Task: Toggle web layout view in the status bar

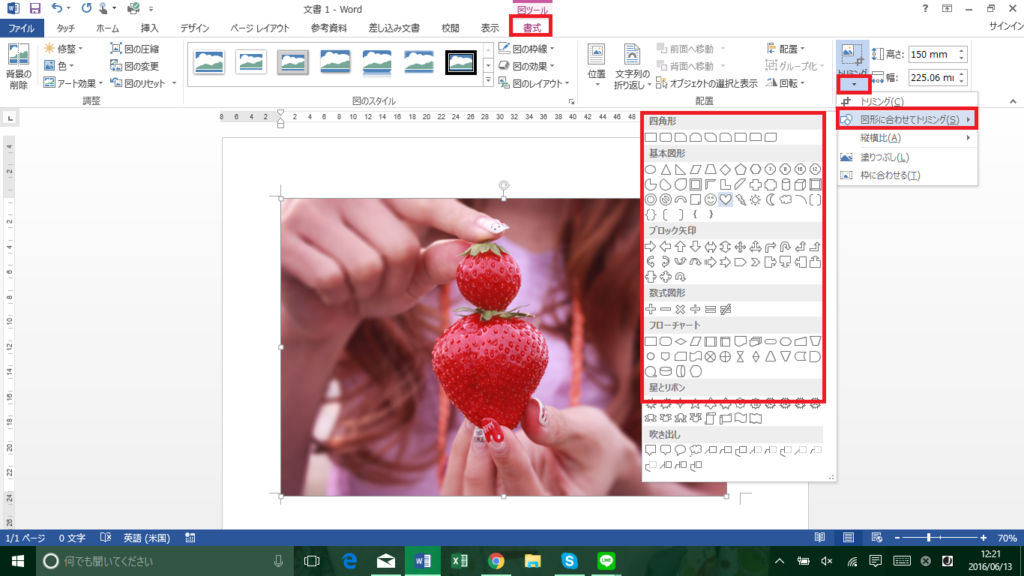Action: (876, 537)
